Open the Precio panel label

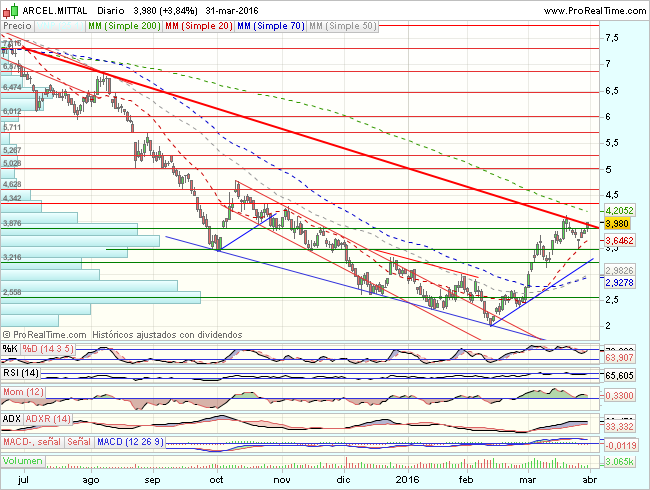(x=18, y=22)
